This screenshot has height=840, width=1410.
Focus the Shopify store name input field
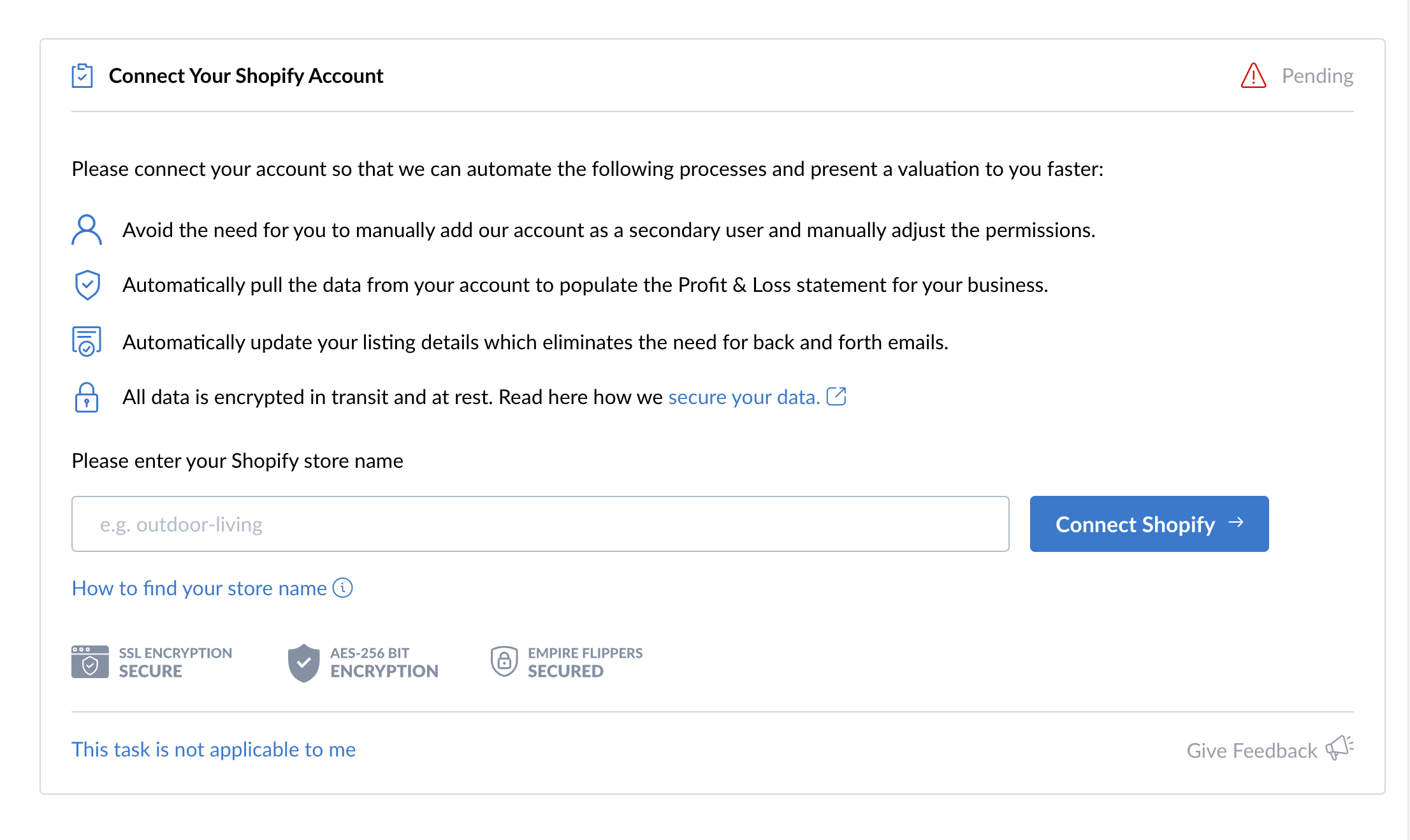coord(540,524)
